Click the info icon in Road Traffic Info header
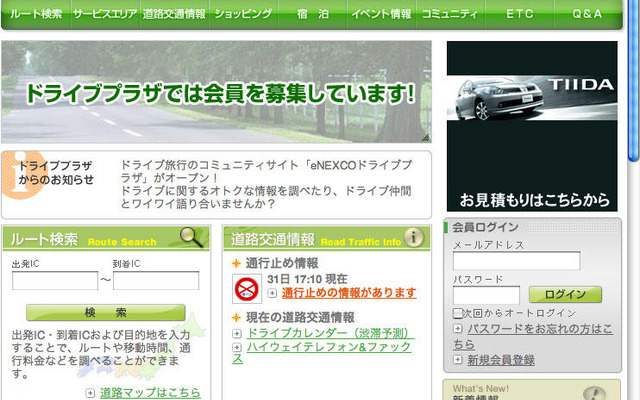Screen dimensions: 640x400 pos(413,237)
